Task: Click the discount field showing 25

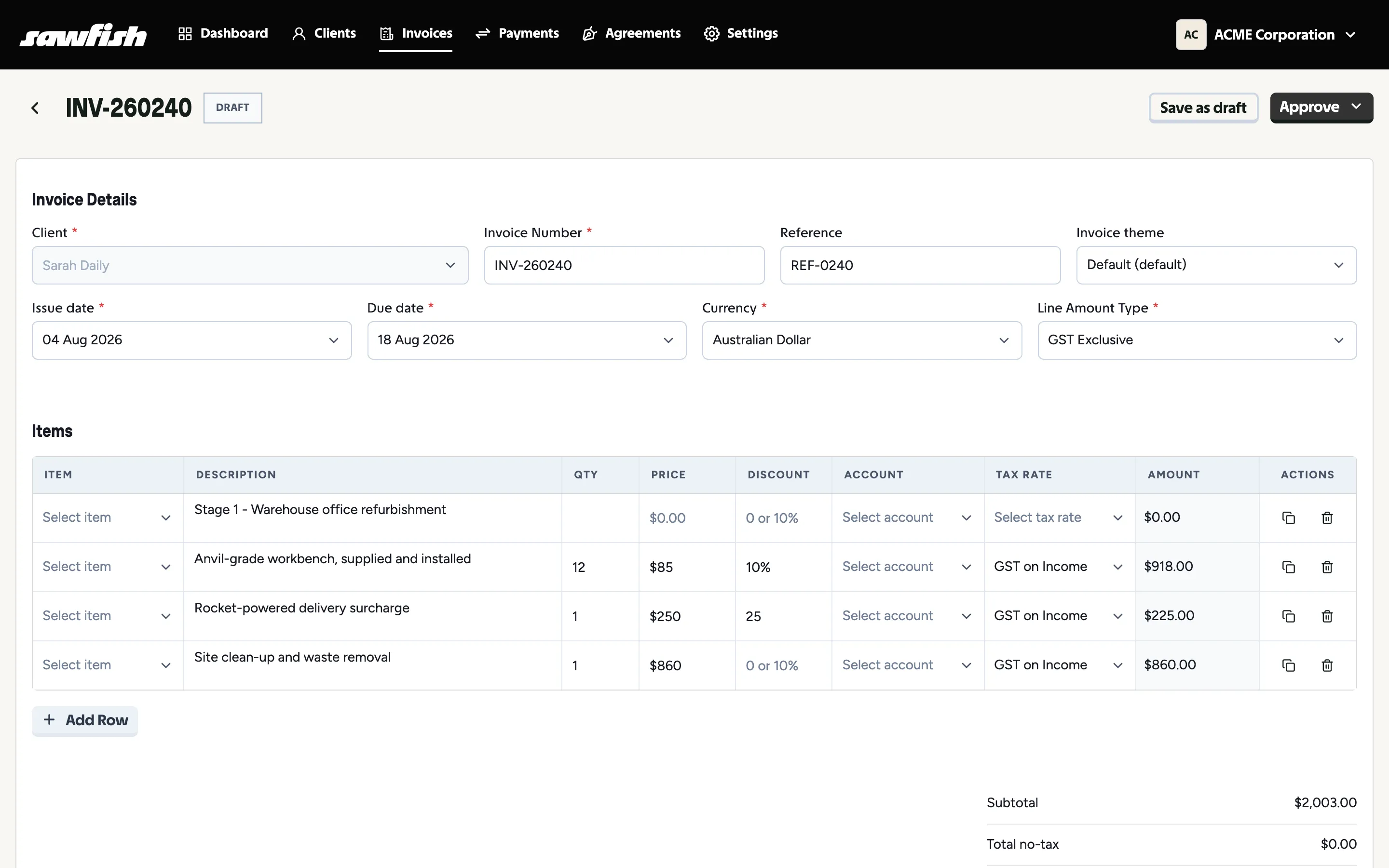Action: (783, 616)
